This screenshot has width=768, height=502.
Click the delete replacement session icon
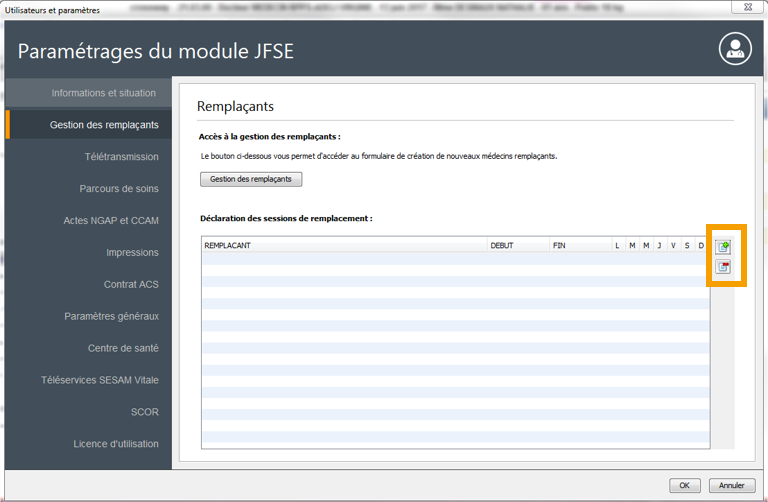(723, 266)
